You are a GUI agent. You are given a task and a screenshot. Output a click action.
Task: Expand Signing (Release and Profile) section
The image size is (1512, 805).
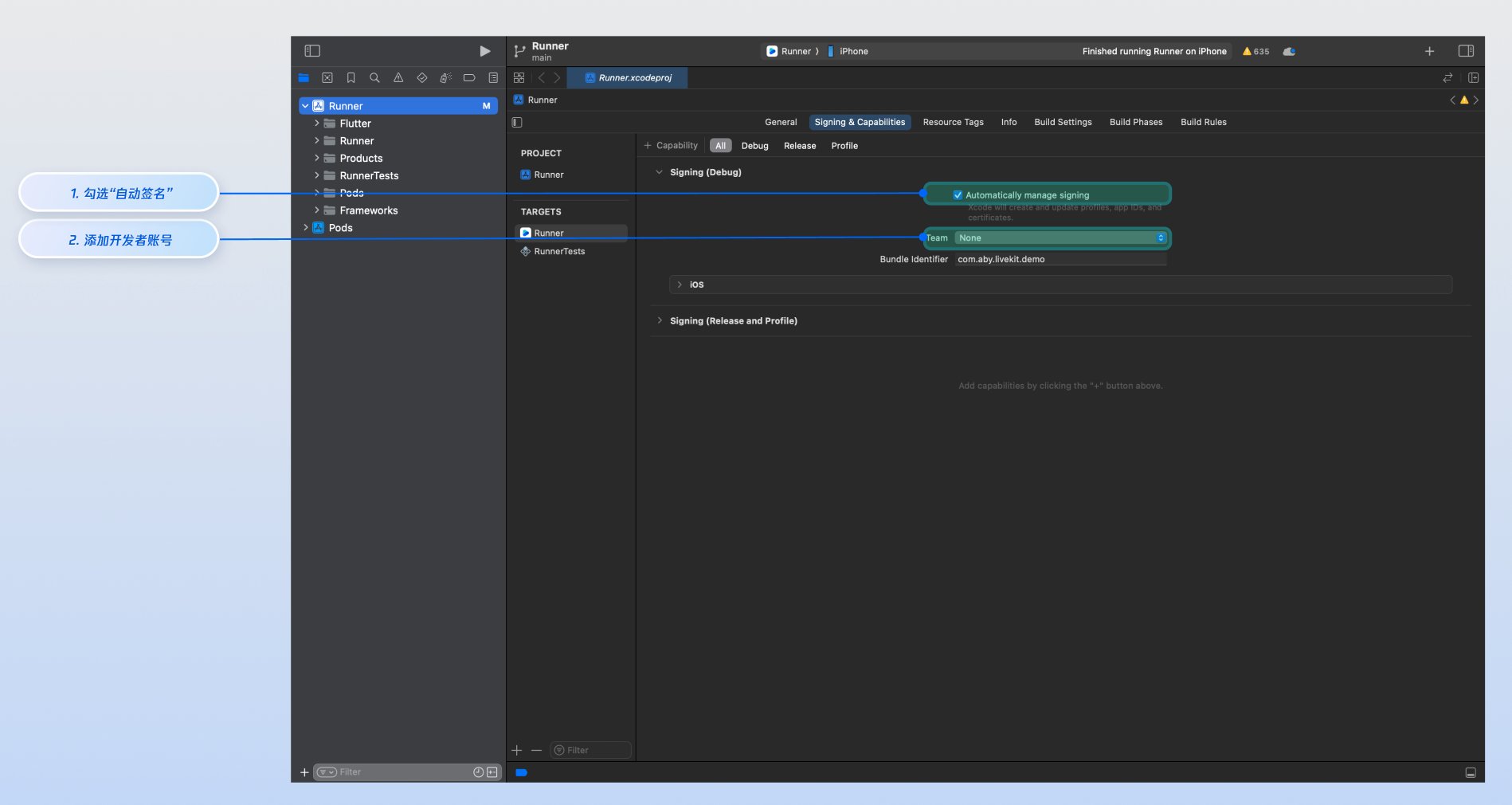click(660, 320)
